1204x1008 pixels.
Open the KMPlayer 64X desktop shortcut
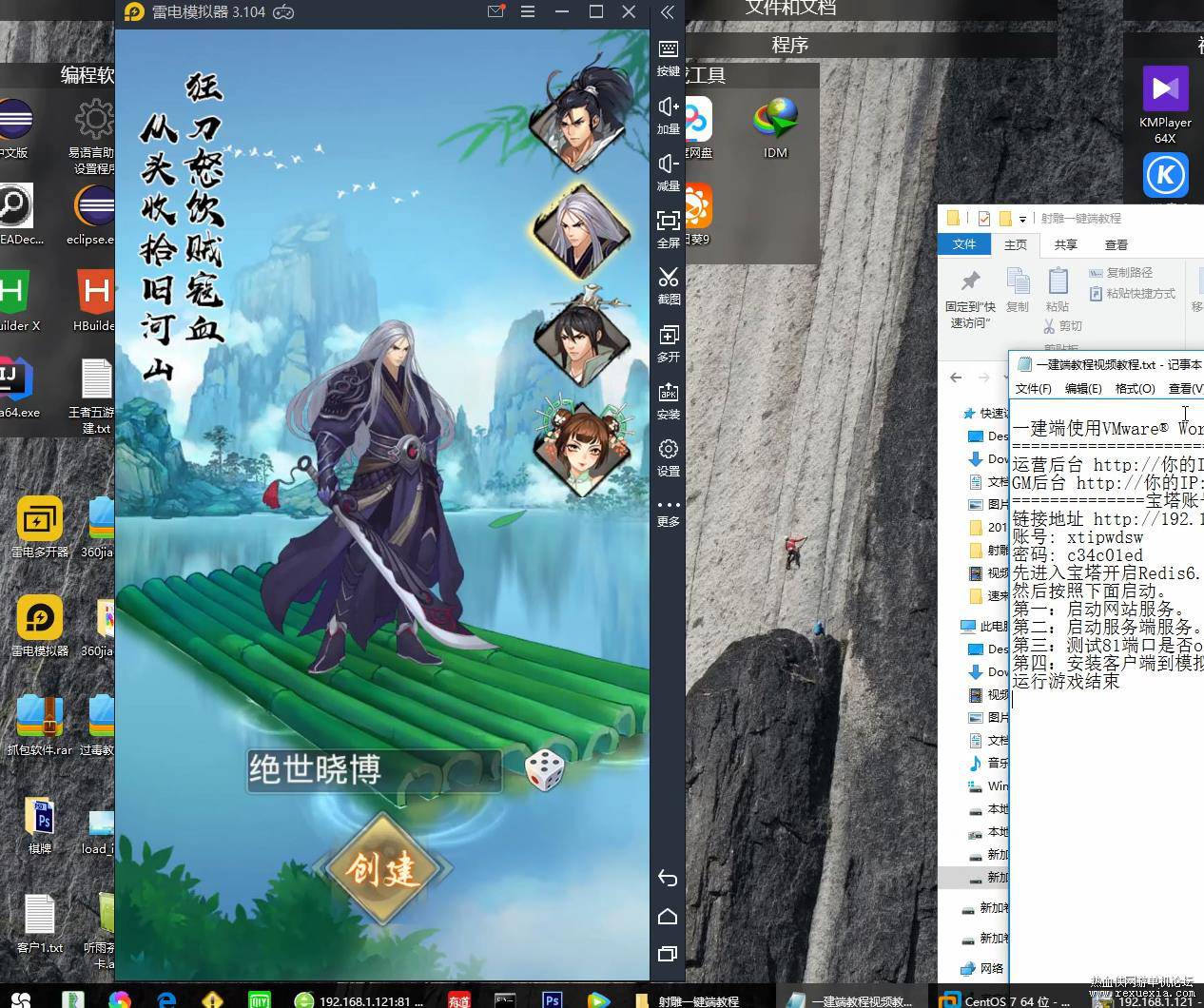(1165, 105)
